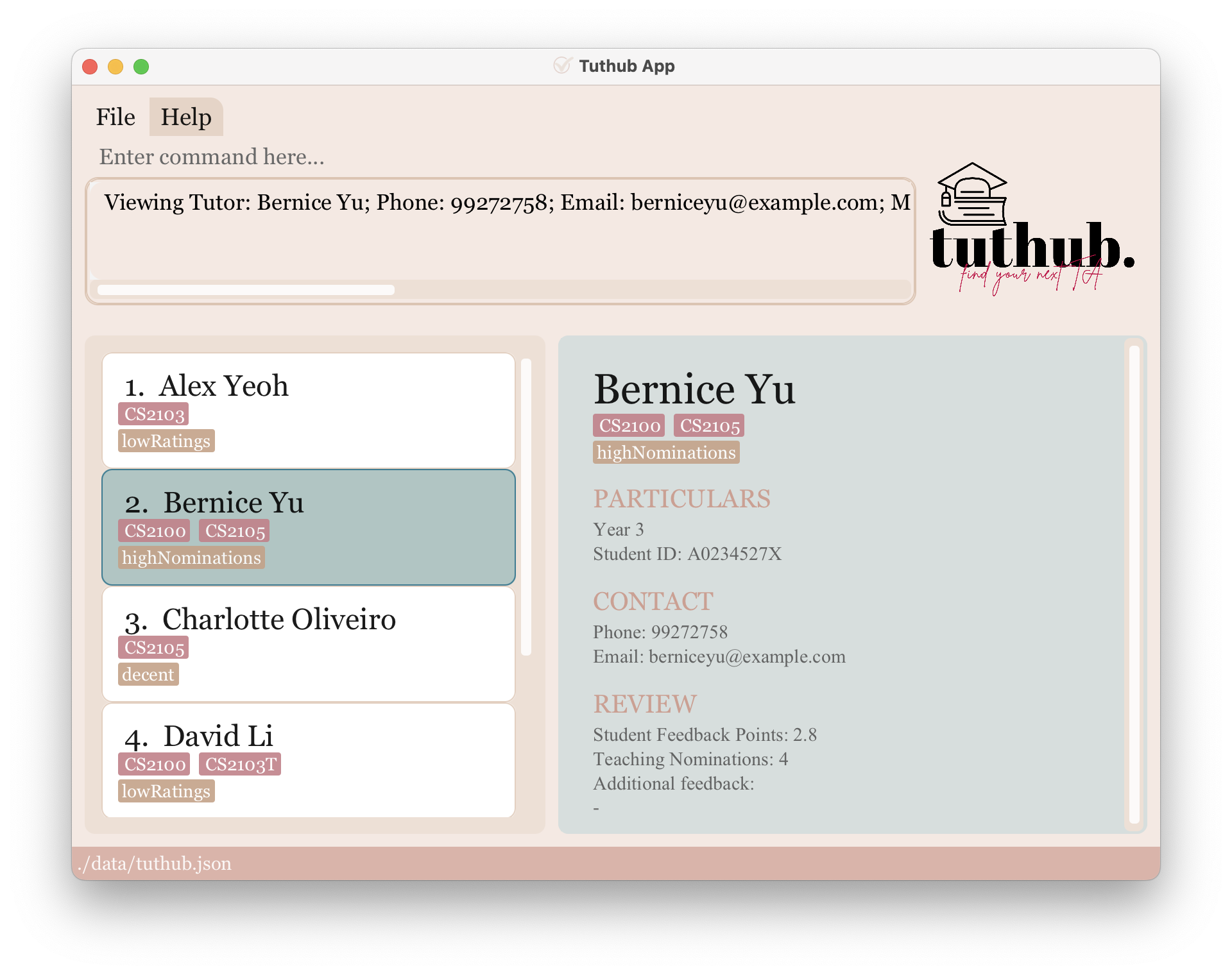The width and height of the screenshot is (1232, 975).
Task: Click the horizontal scrollbar in result box
Action: tap(246, 290)
